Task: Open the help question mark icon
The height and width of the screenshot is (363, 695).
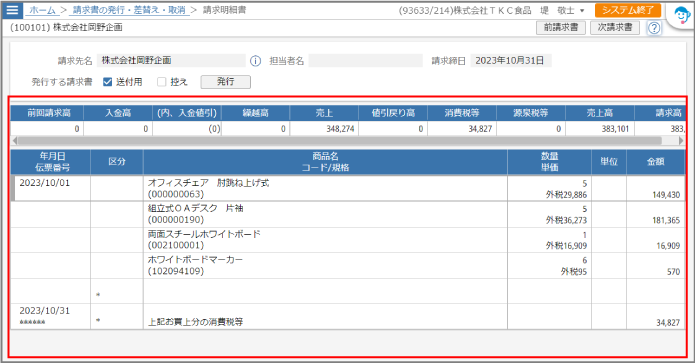Action: pyautogui.click(x=654, y=28)
